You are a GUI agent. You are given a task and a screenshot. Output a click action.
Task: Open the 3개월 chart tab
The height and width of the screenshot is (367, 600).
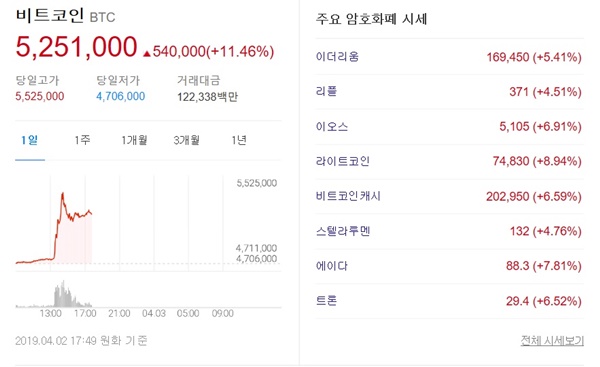pos(186,140)
